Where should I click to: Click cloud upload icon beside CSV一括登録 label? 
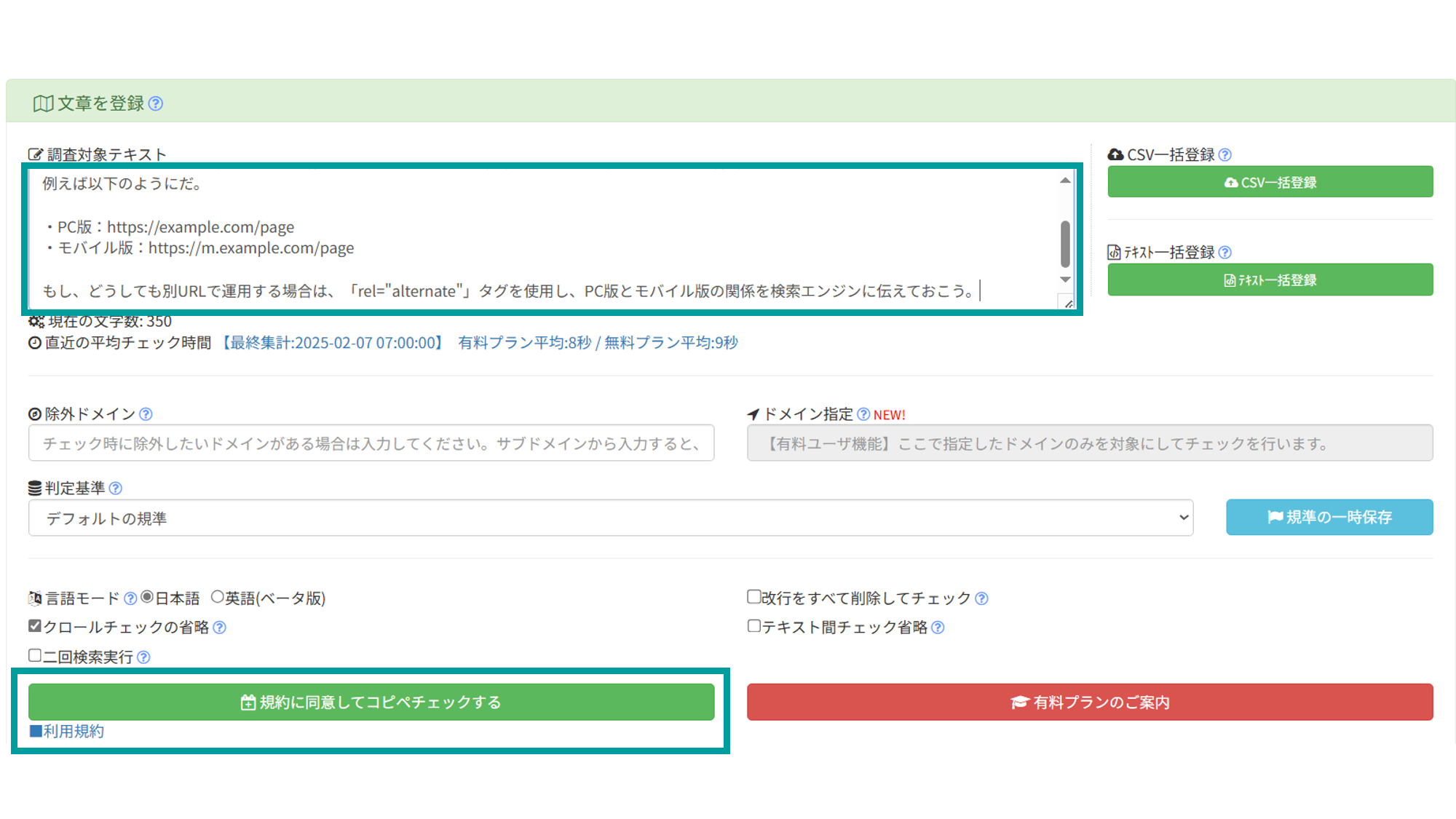1115,154
